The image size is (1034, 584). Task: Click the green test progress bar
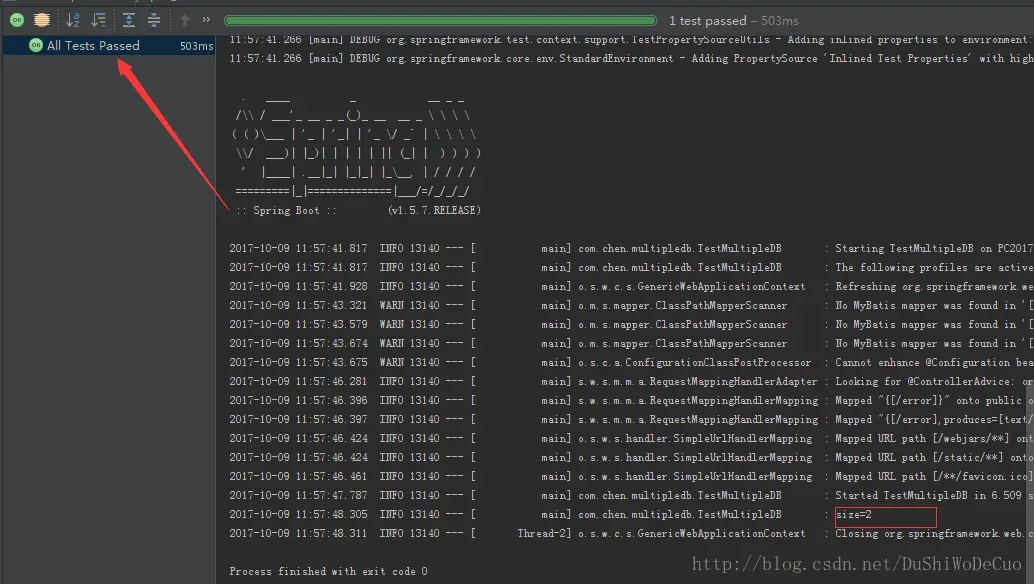click(441, 20)
